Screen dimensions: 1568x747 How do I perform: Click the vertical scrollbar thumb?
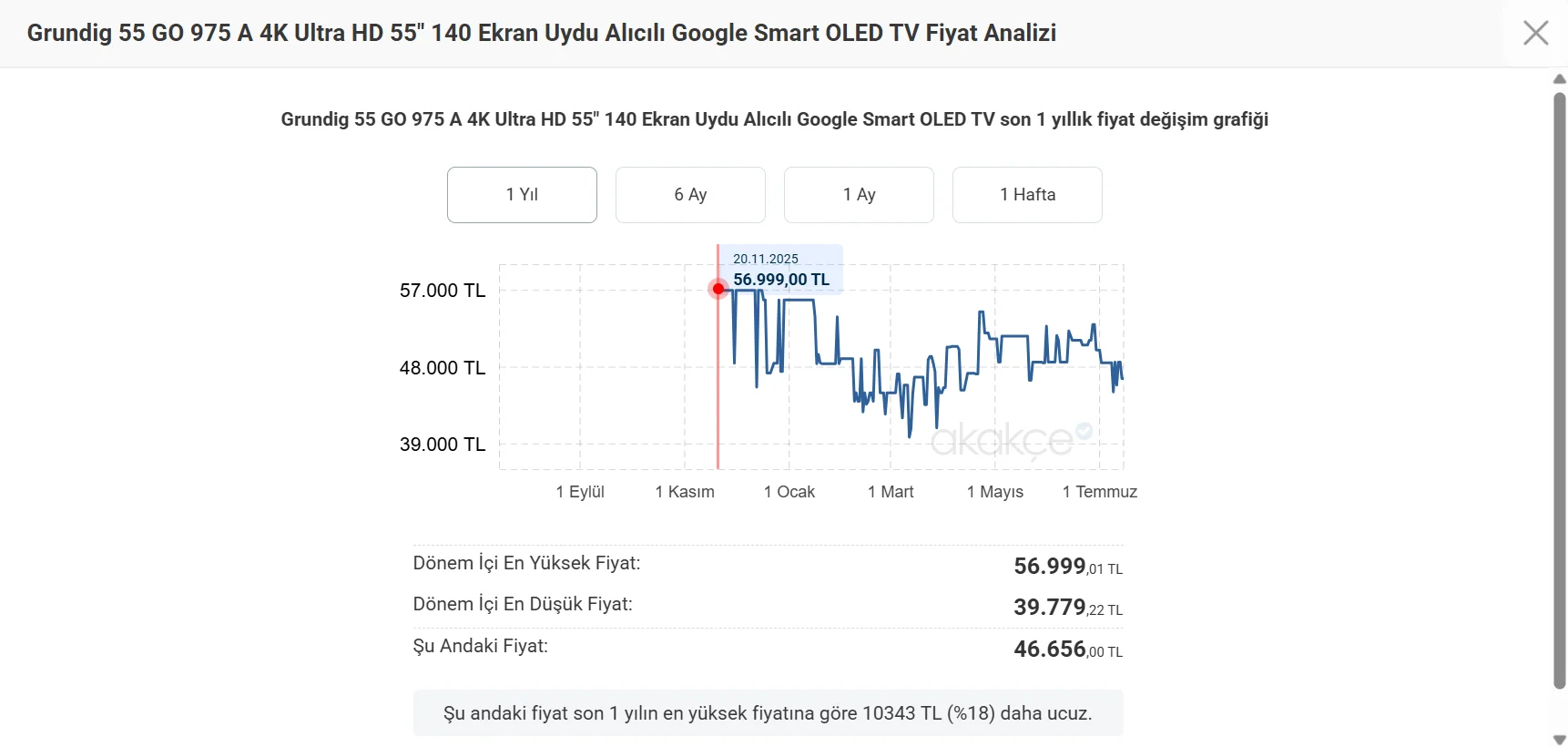tap(1559, 390)
